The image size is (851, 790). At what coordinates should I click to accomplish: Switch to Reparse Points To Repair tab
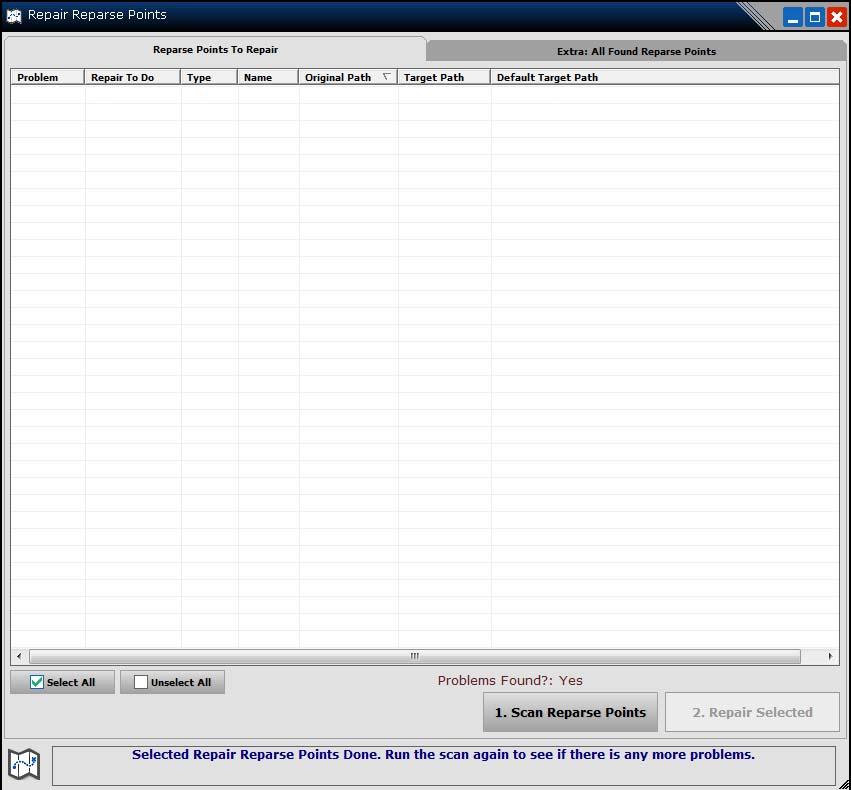215,49
